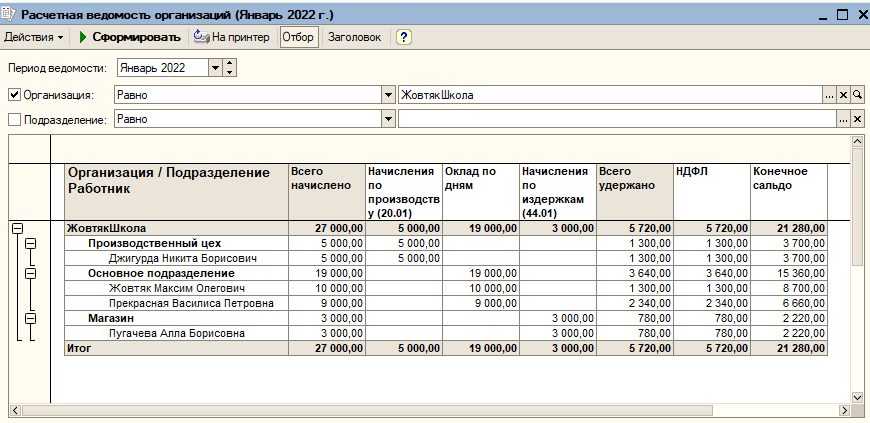870x423 pixels.
Task: Click Прекрасная Василиса's 2 340,00 НДФЛ cell
Action: [x=712, y=303]
